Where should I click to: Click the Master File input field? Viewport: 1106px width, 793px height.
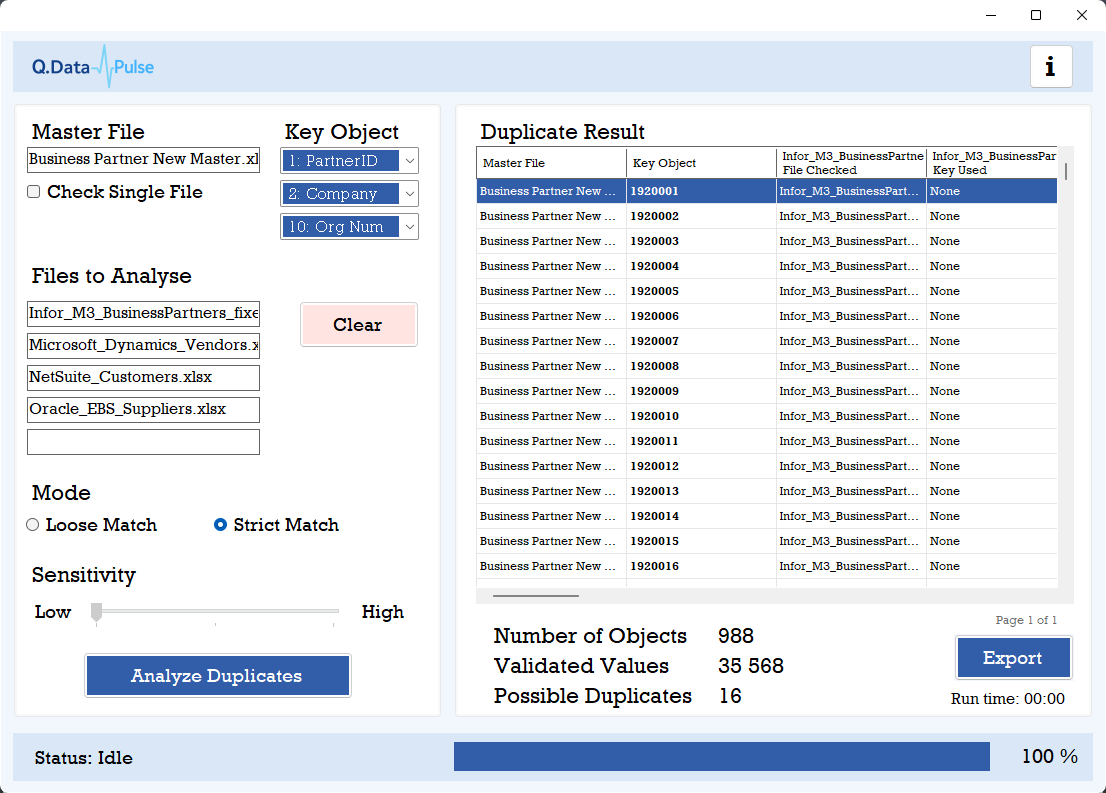point(143,159)
